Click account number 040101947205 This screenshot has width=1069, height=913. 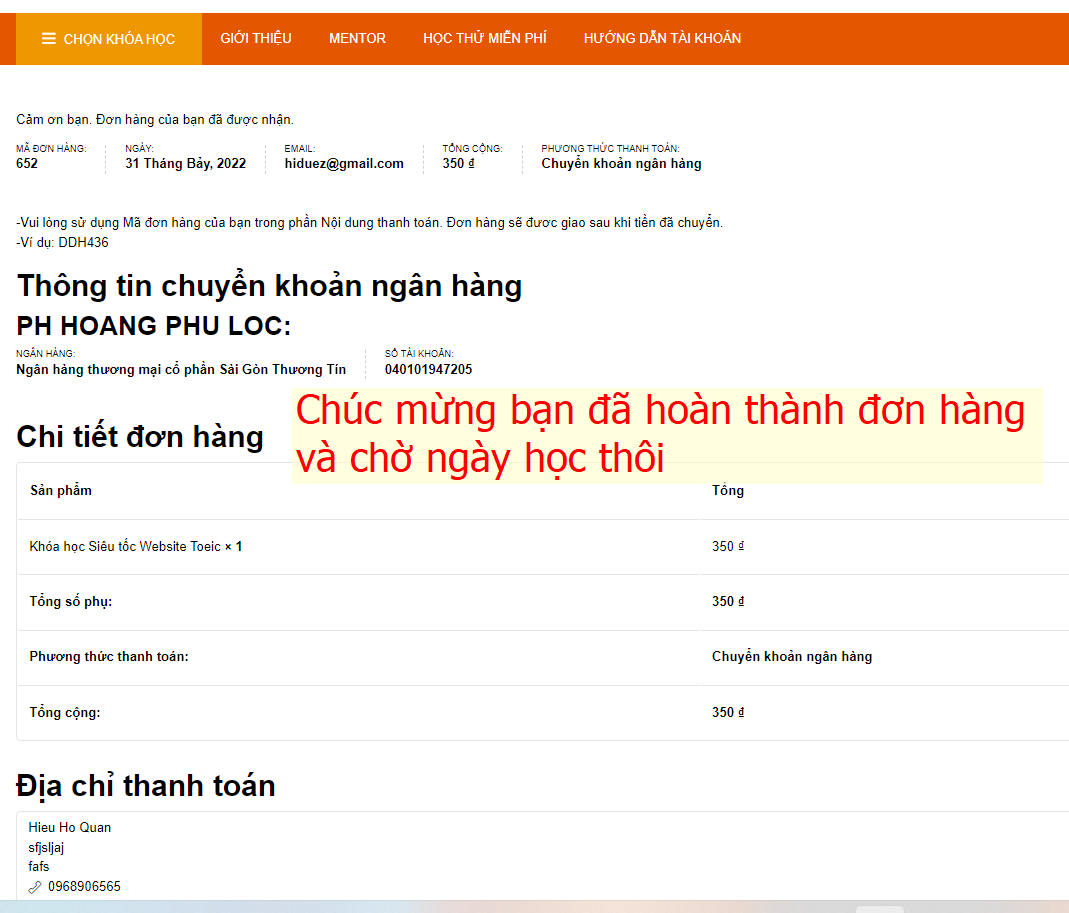(x=428, y=370)
